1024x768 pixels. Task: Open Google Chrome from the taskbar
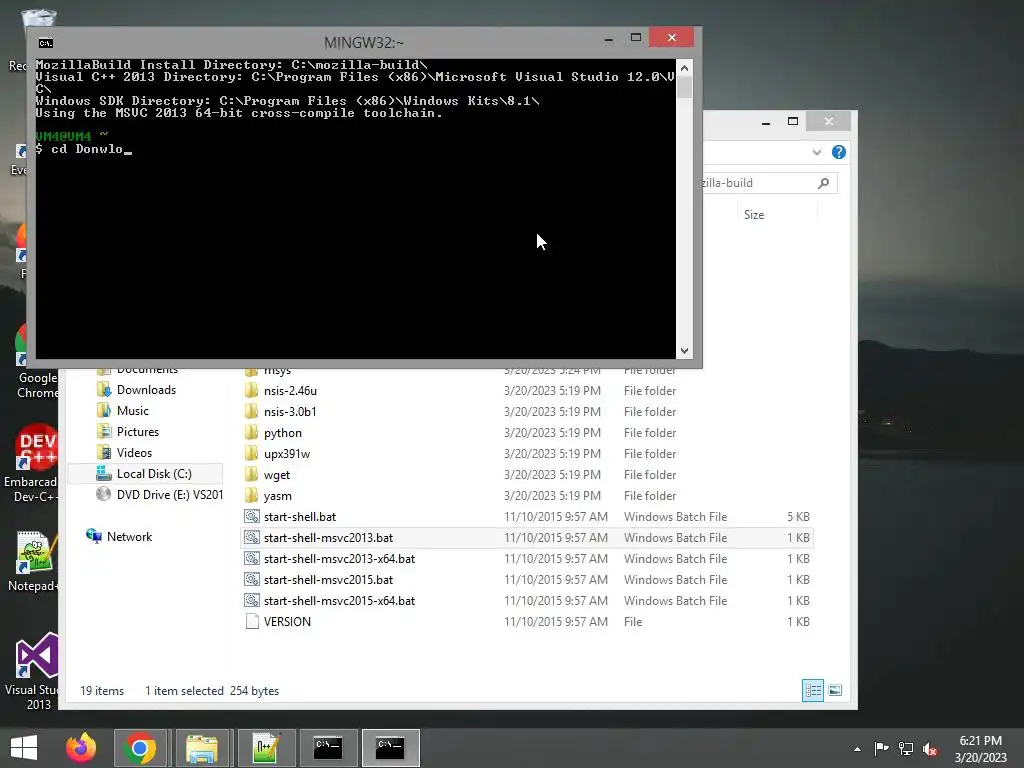click(140, 748)
